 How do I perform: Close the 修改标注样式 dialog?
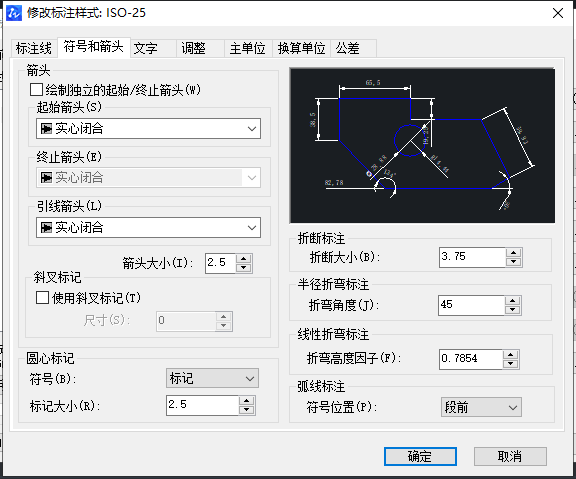558,13
